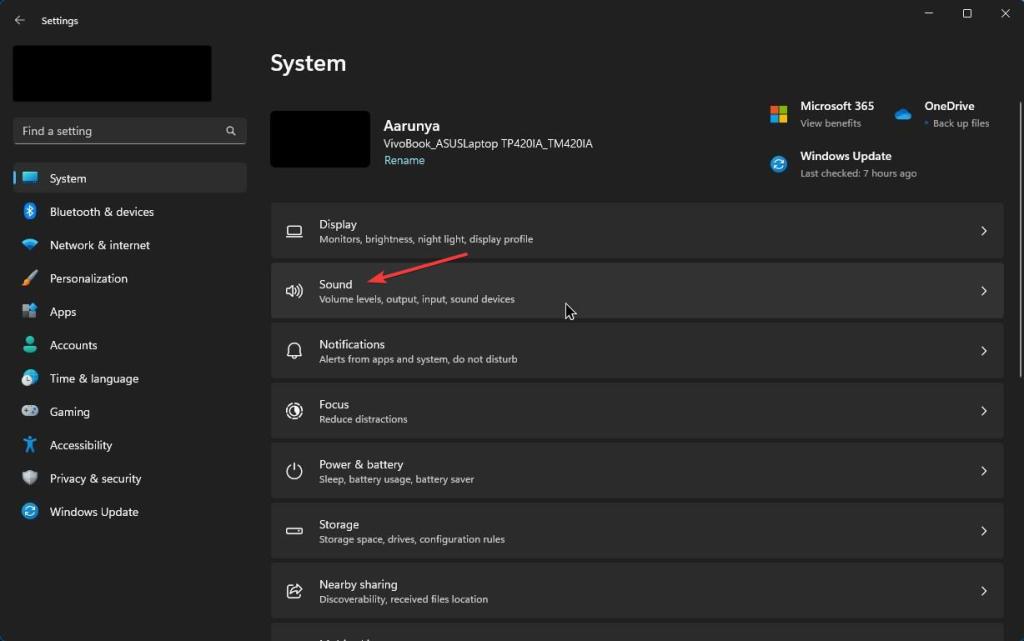The image size is (1024, 641).
Task: Open Notifications via its right chevron
Action: point(984,351)
